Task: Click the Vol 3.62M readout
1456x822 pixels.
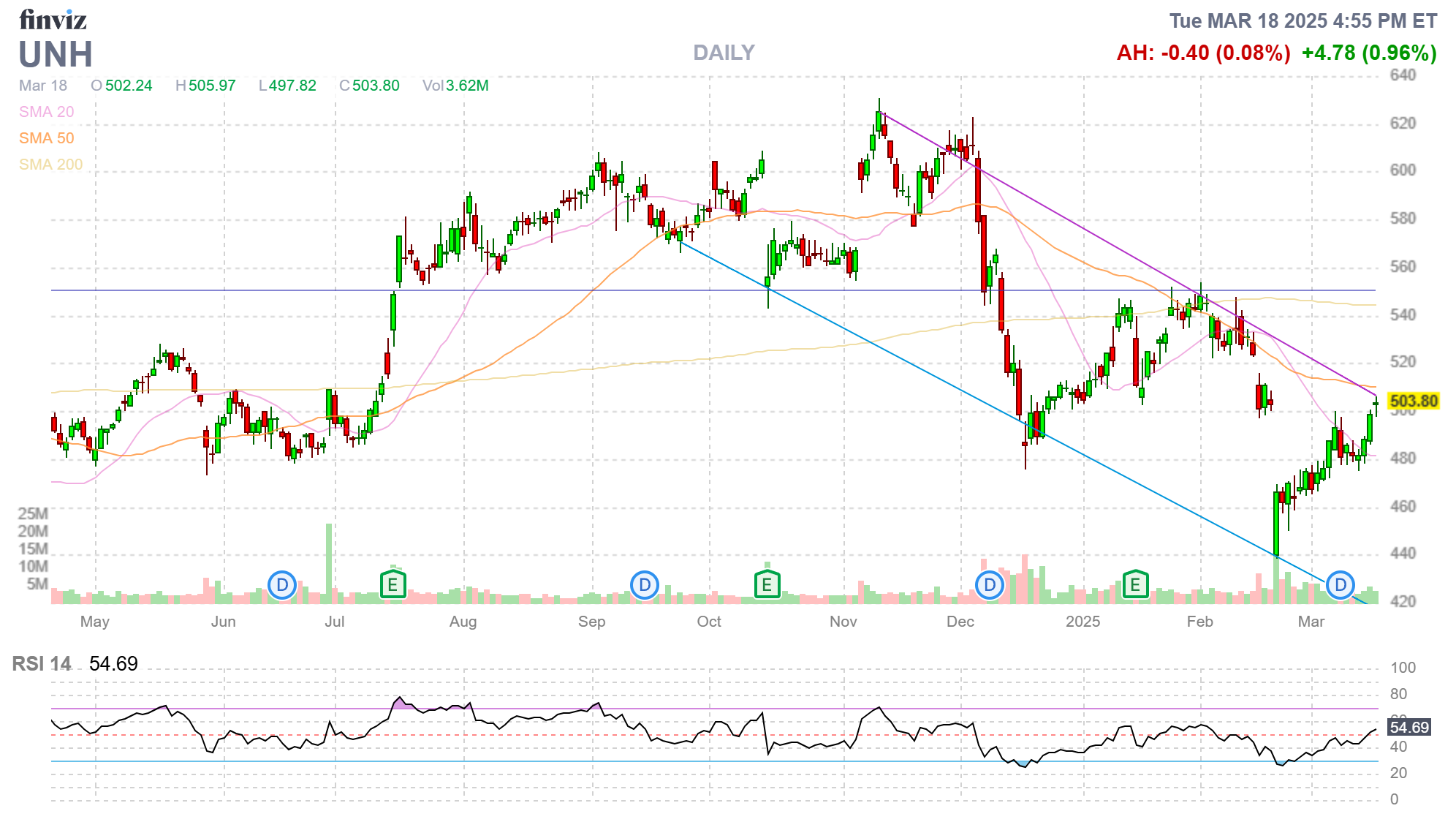Action: 455,86
